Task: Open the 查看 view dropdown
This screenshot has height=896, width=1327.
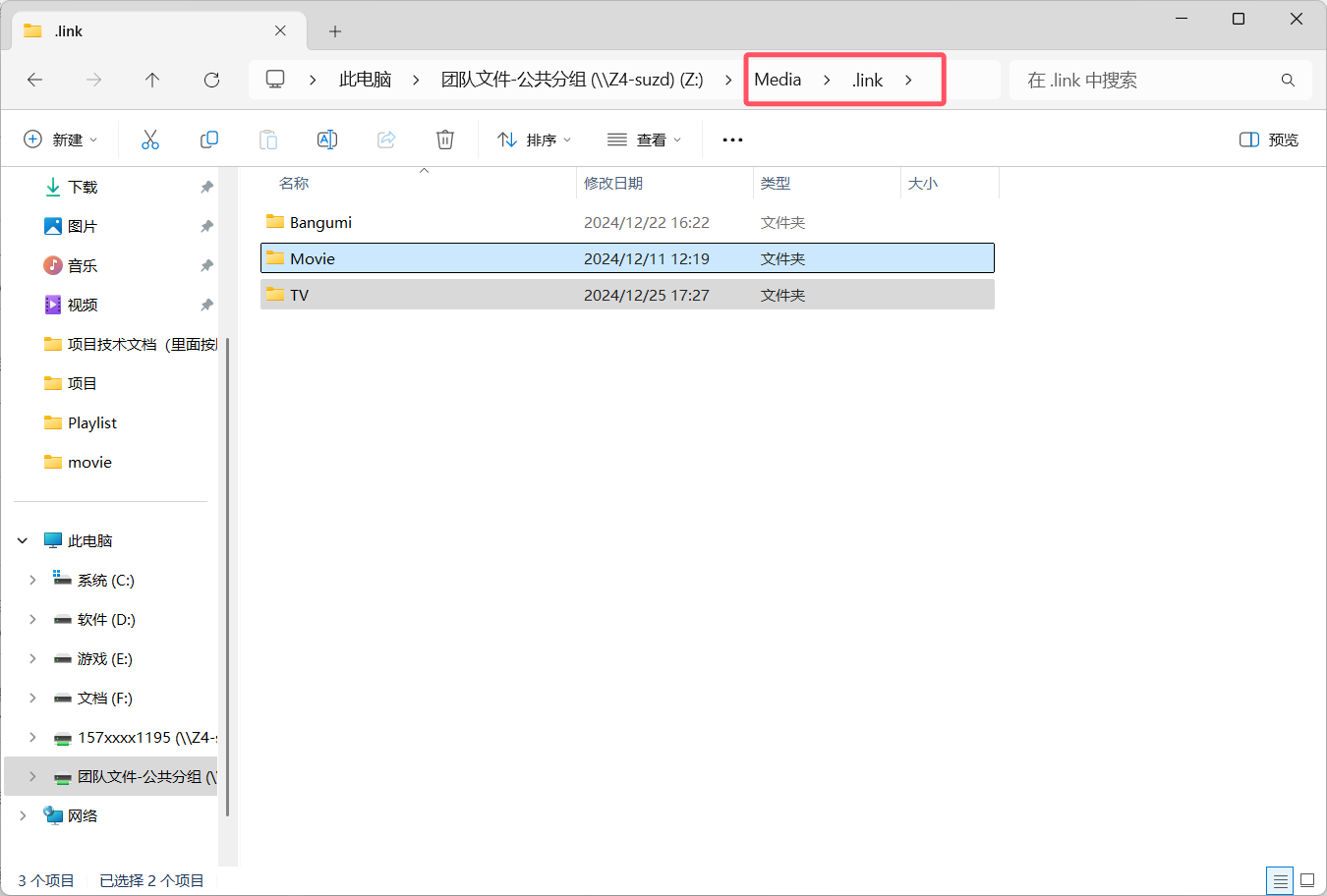Action: [x=645, y=140]
